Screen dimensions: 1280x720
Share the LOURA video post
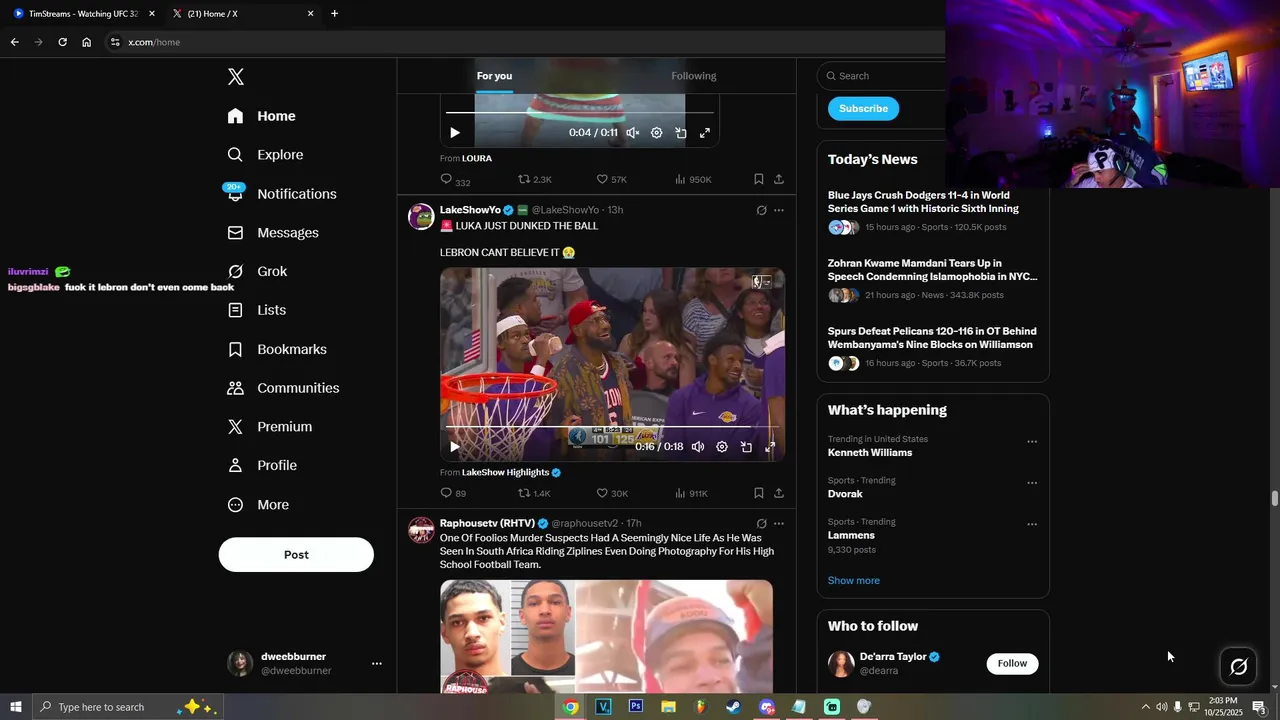(779, 180)
